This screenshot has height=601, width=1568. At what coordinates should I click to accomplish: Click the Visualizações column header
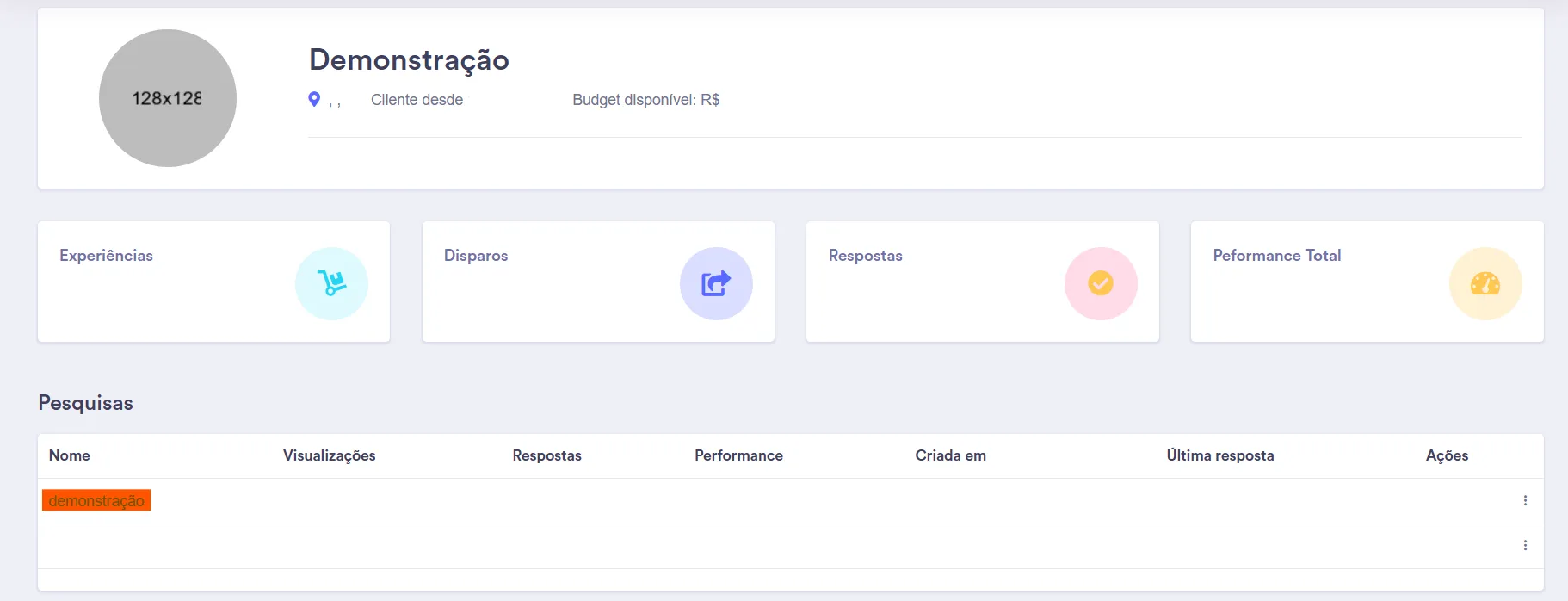click(330, 455)
